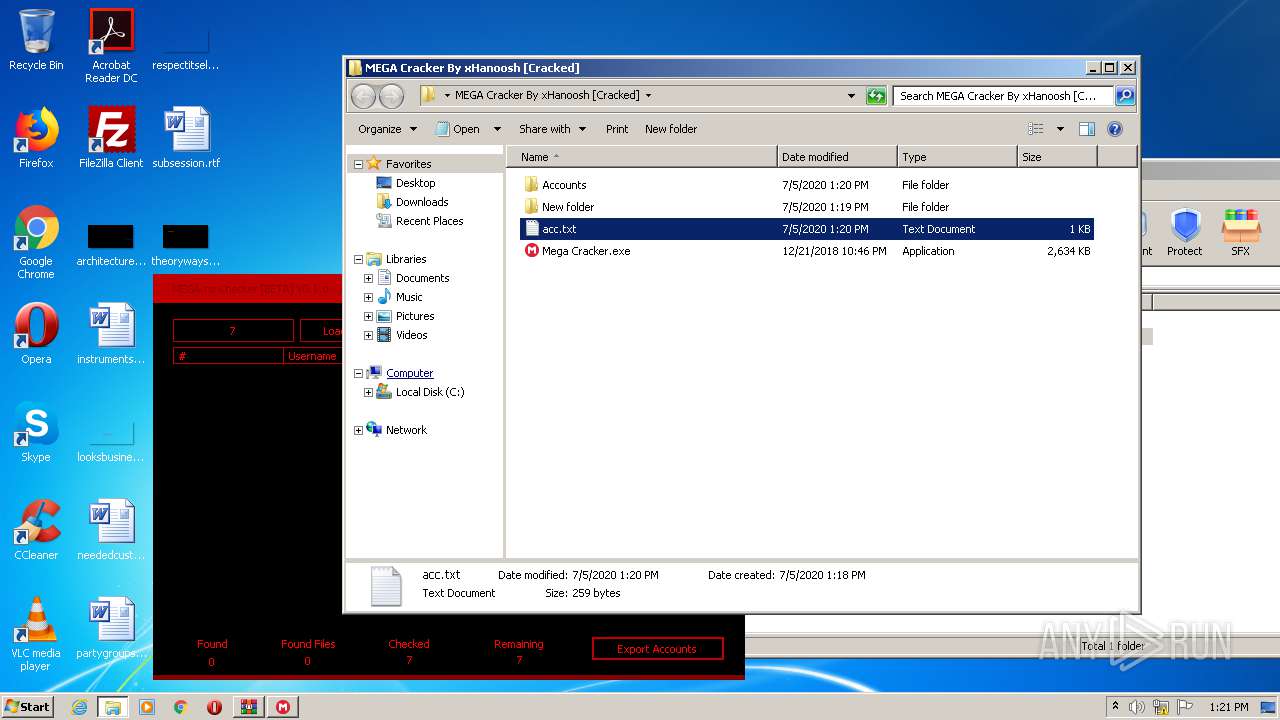Screen dimensions: 1280x720
Task: Expand the Videos library node
Action: tap(368, 335)
